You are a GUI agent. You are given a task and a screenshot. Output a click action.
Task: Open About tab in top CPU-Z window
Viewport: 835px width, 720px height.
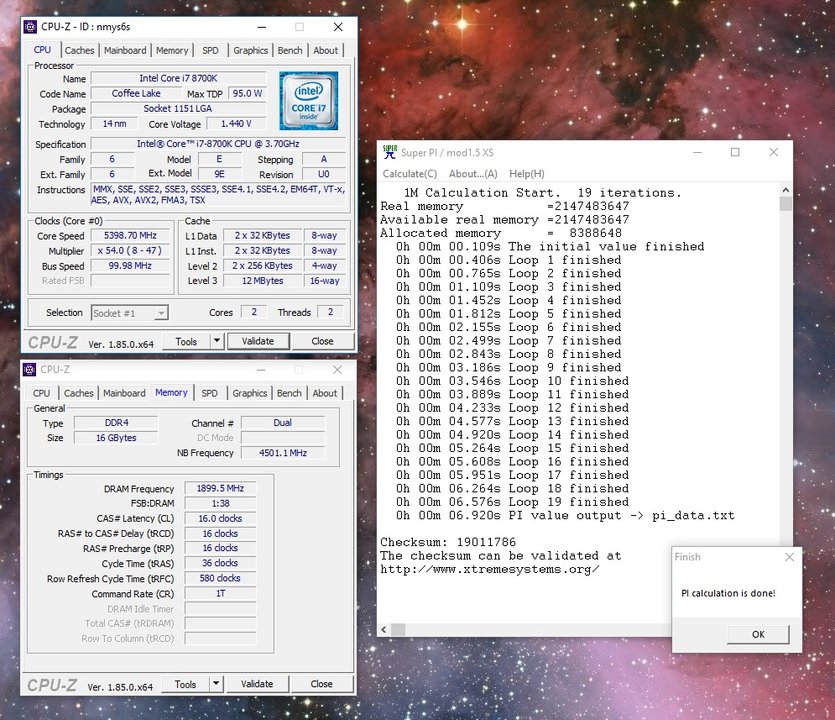click(325, 50)
